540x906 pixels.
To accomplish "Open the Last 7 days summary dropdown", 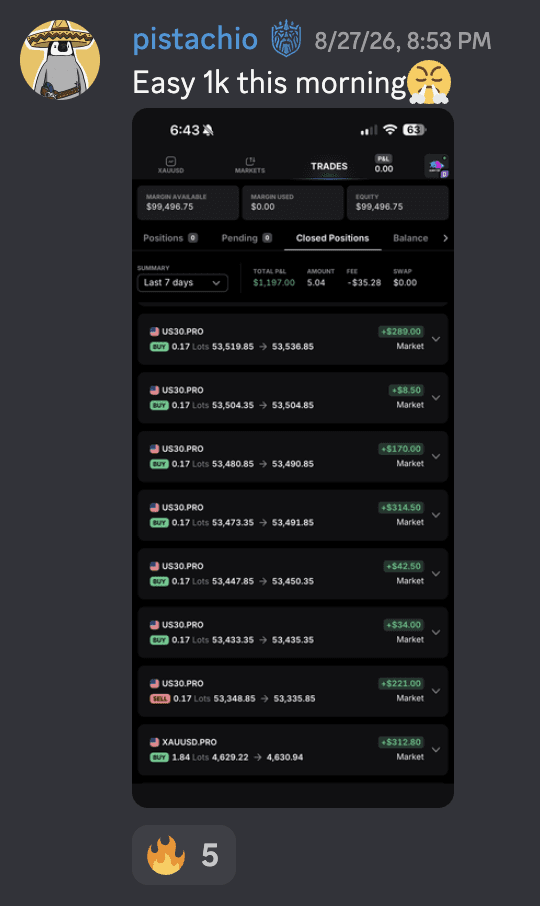I will 183,283.
